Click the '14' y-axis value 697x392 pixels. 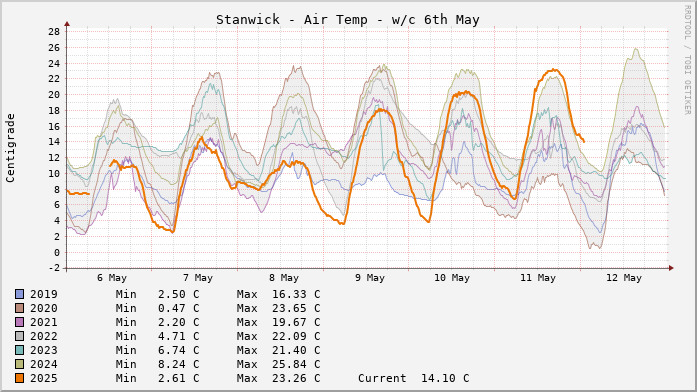54,142
